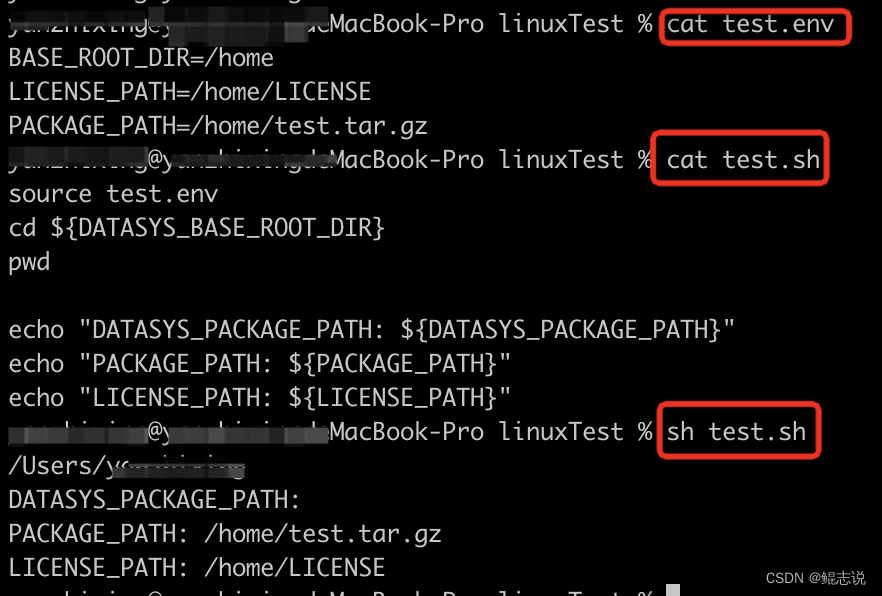This screenshot has width=882, height=596.
Task: Click the pwd command line
Action: pyautogui.click(x=29, y=263)
